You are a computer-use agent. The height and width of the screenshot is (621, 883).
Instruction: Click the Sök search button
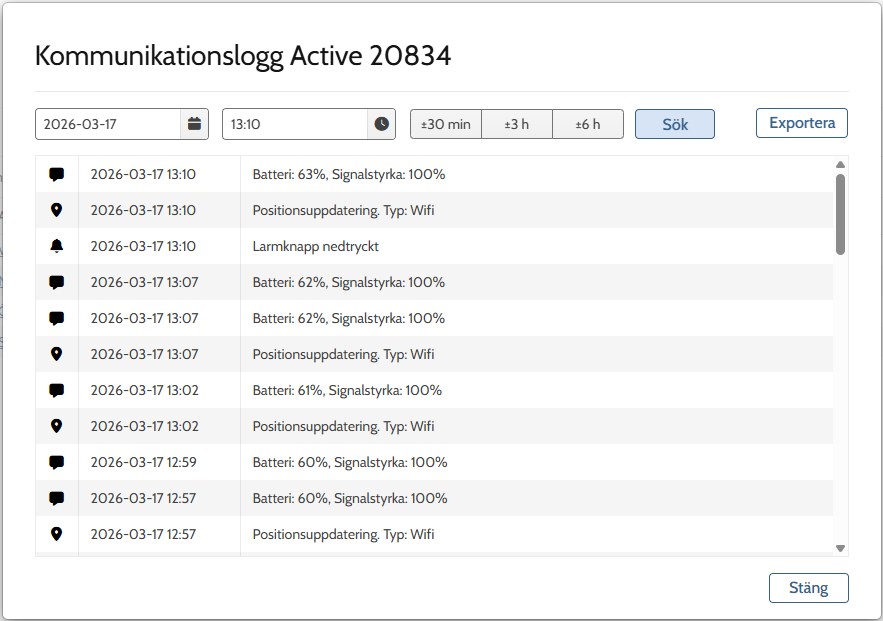coord(675,124)
